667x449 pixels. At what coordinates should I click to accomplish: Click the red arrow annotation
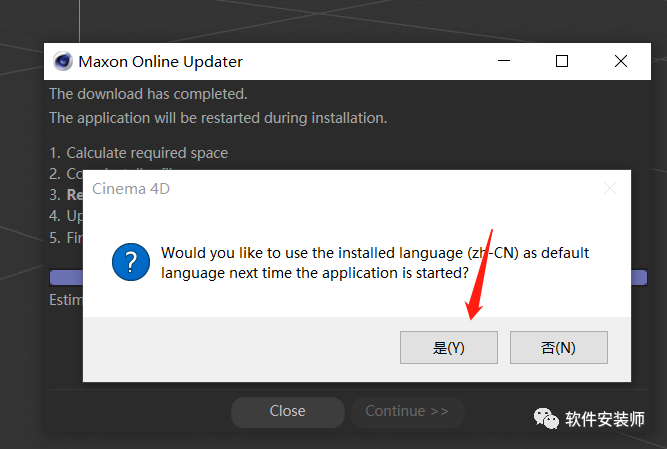(x=479, y=275)
